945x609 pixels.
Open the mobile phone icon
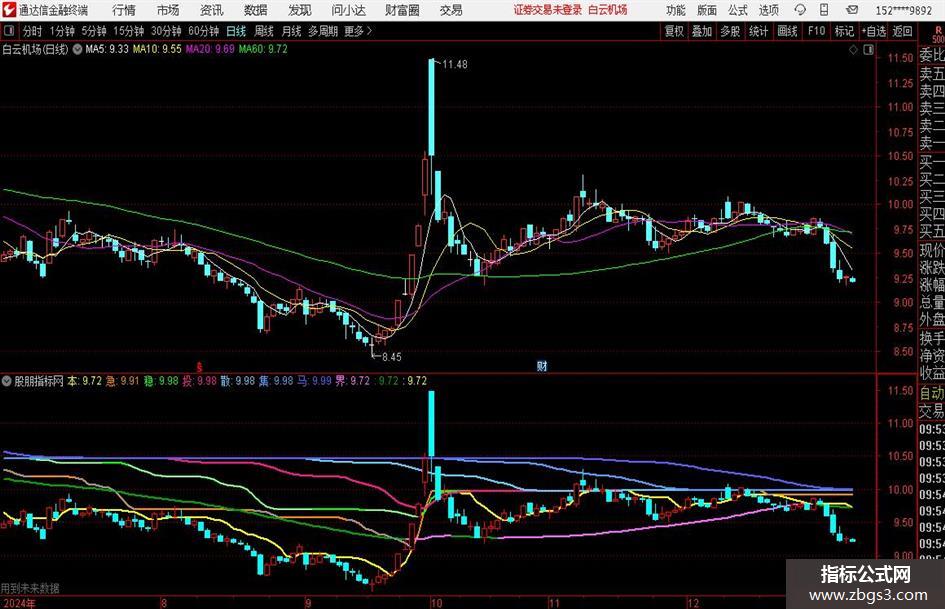click(x=824, y=10)
